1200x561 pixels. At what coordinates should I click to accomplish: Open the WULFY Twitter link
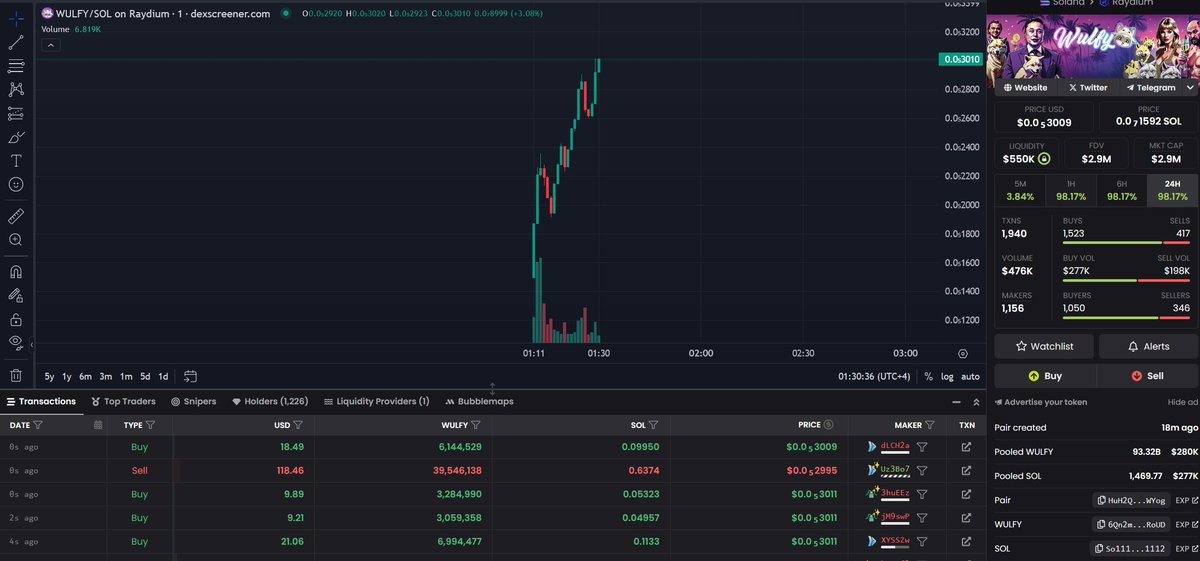coord(1088,88)
